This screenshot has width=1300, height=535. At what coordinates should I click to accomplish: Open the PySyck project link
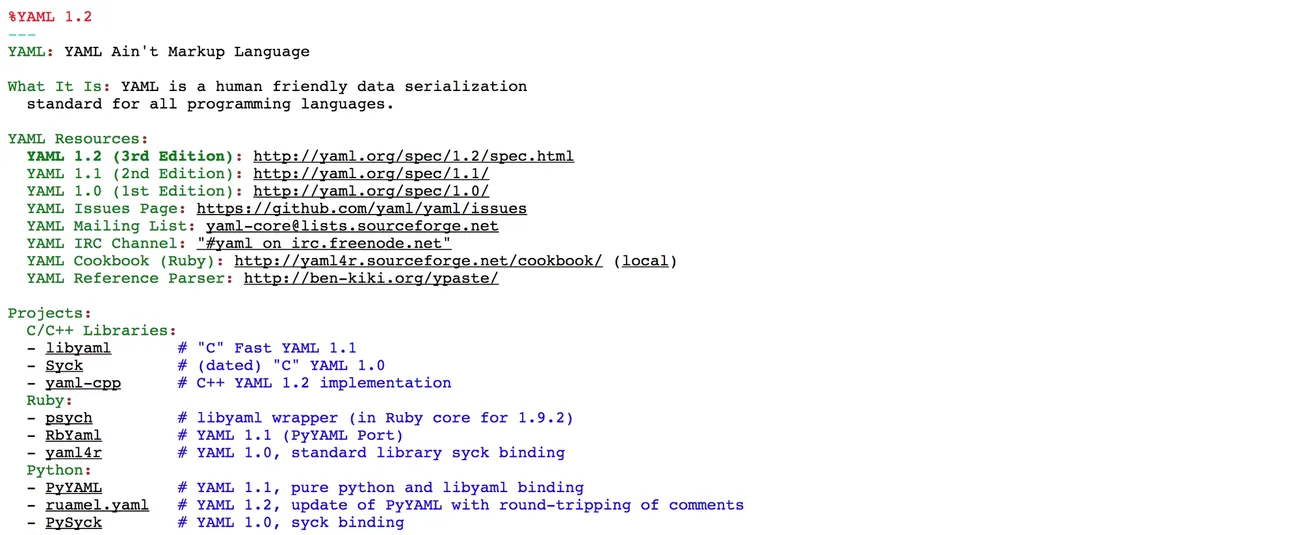point(73,523)
